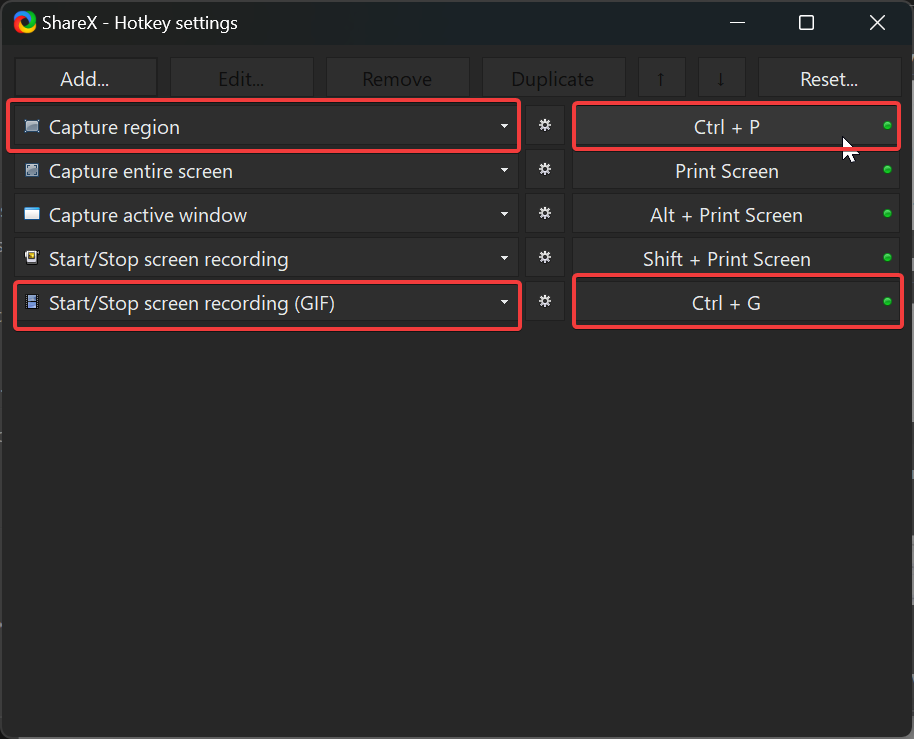Expand the Capture entire screen dropdown arrow
This screenshot has width=914, height=739.
[x=504, y=170]
